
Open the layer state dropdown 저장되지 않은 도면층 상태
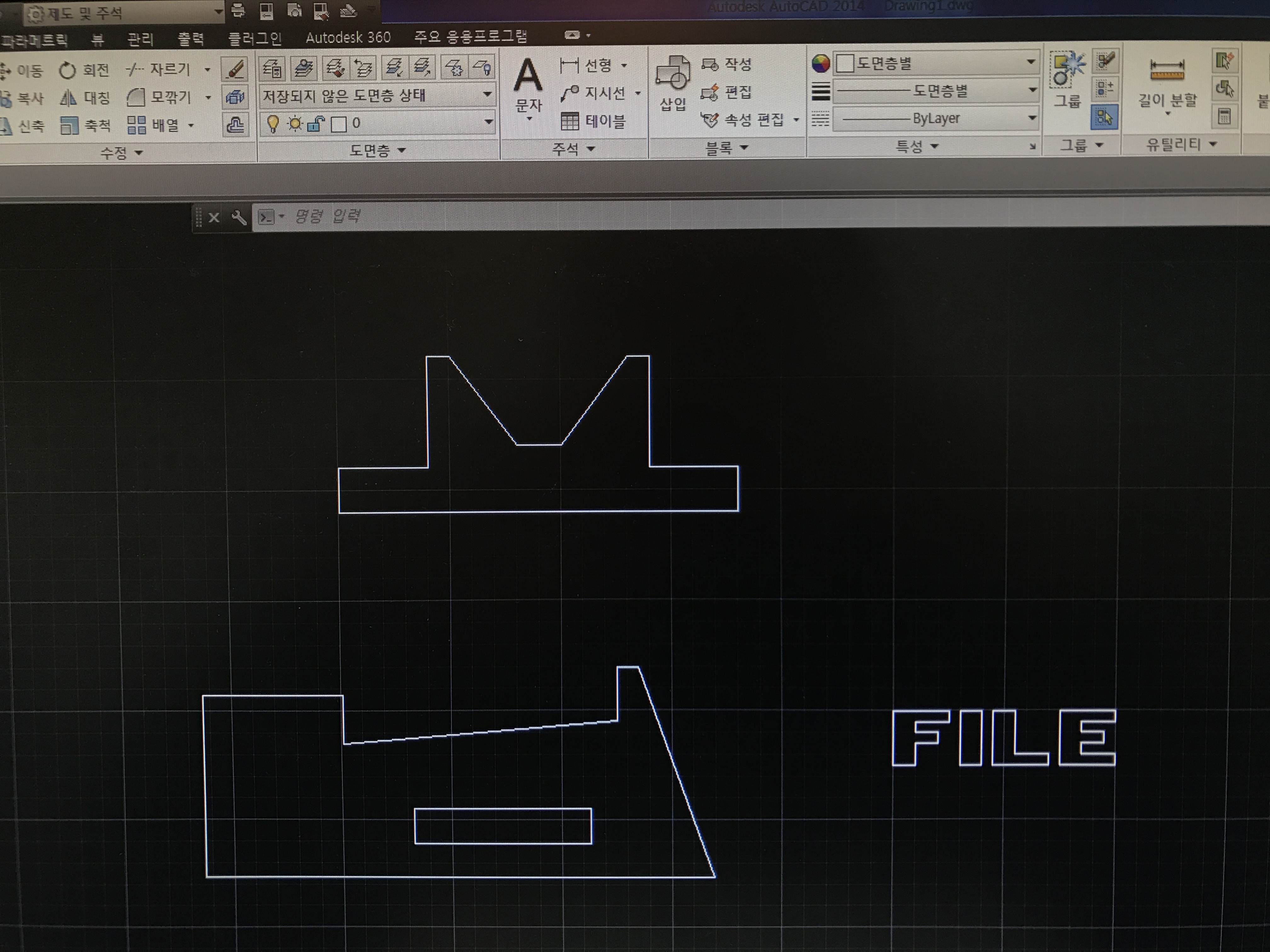click(x=377, y=95)
